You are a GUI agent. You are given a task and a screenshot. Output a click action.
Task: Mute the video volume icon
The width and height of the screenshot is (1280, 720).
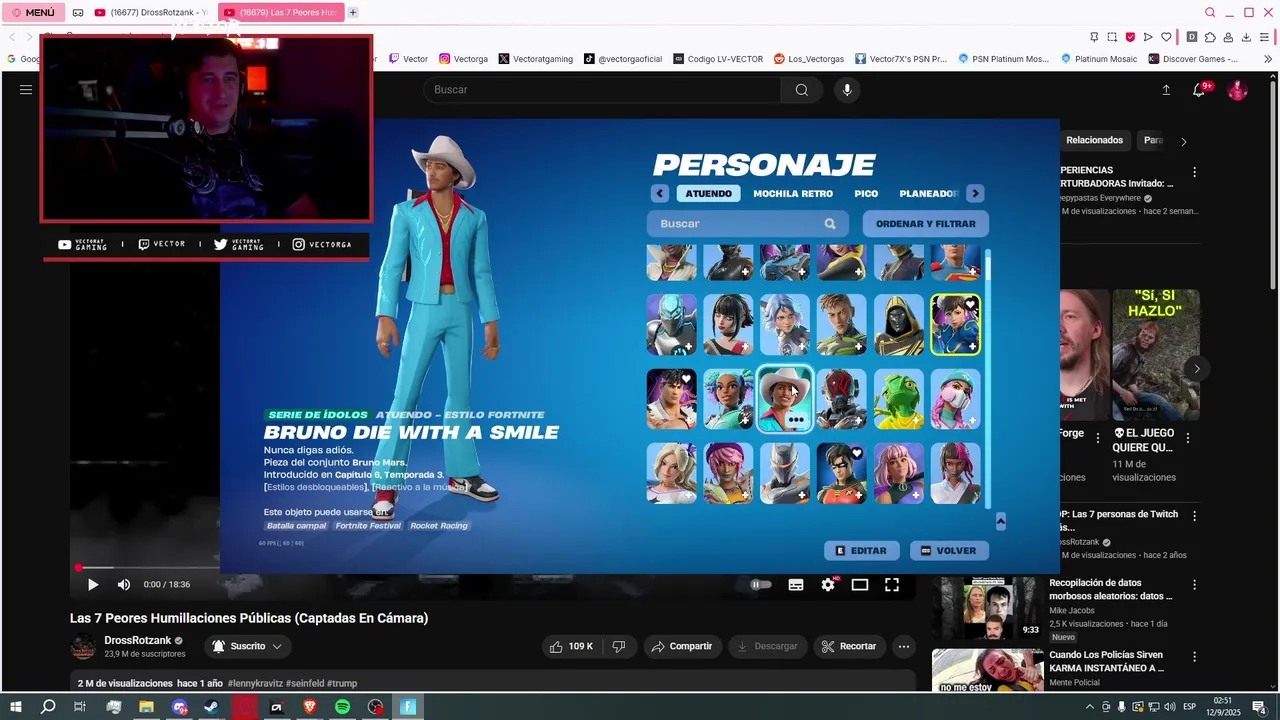pyautogui.click(x=124, y=585)
